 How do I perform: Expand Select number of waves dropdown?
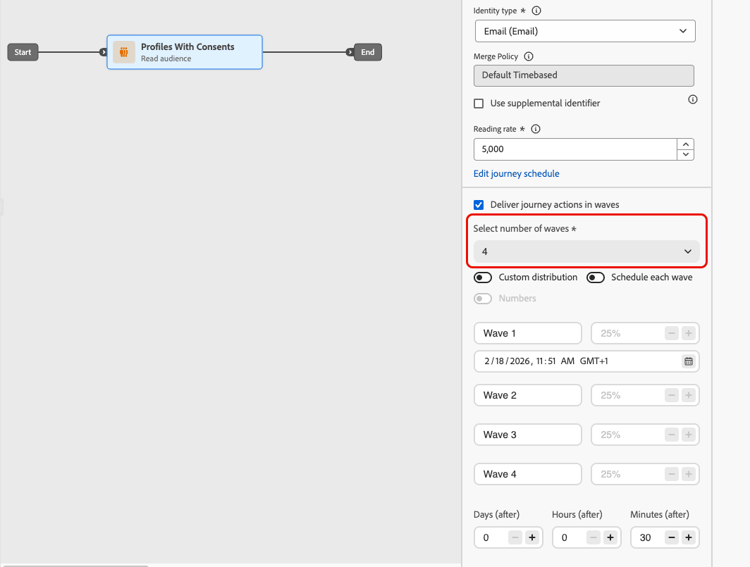586,251
